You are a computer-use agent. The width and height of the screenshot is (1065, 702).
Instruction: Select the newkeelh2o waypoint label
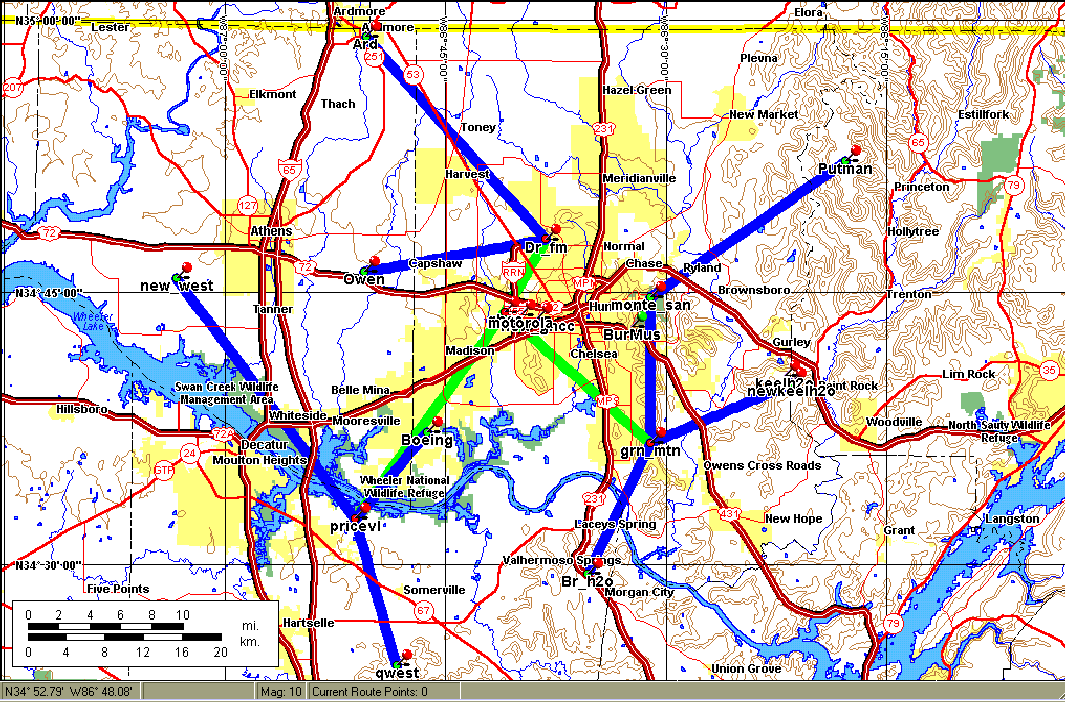[x=791, y=392]
